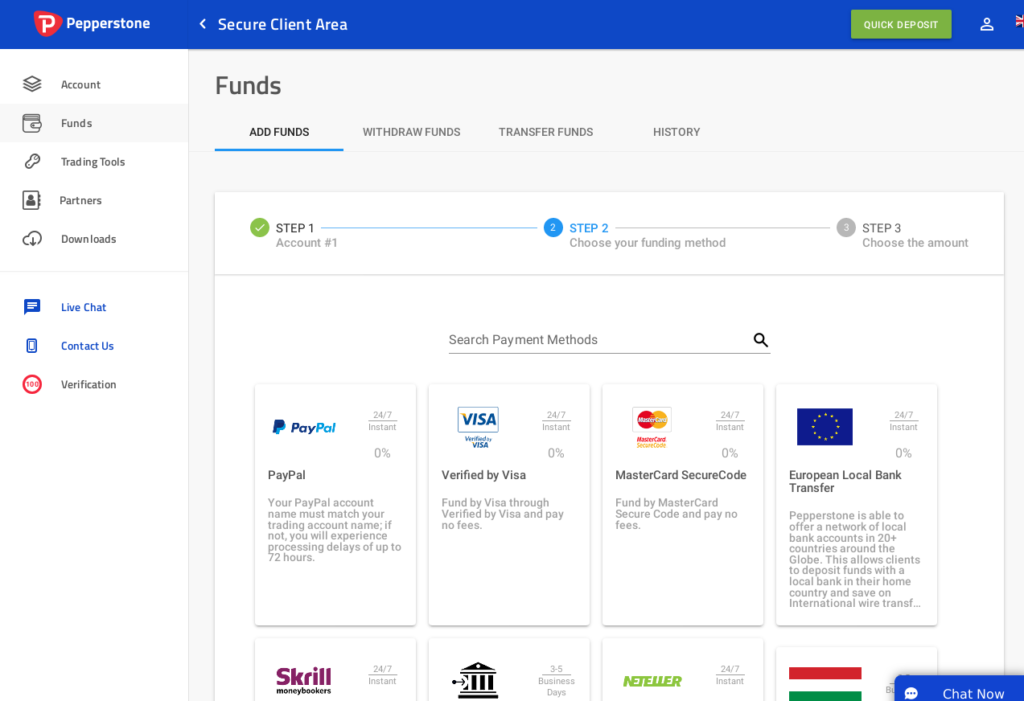Switch to the Withdraw Funds tab

coord(411,132)
